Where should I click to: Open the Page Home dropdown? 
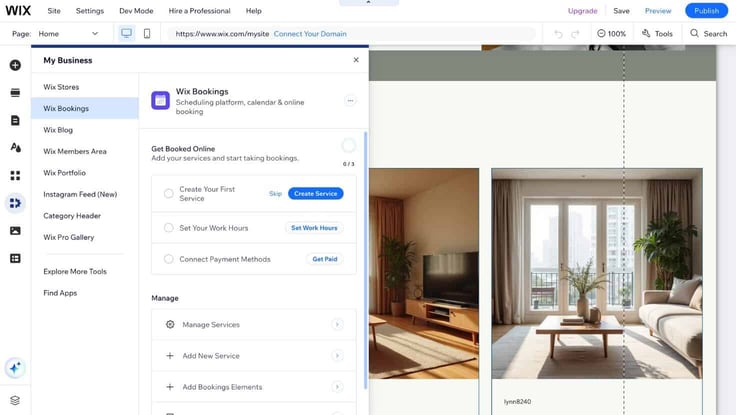pyautogui.click(x=69, y=34)
